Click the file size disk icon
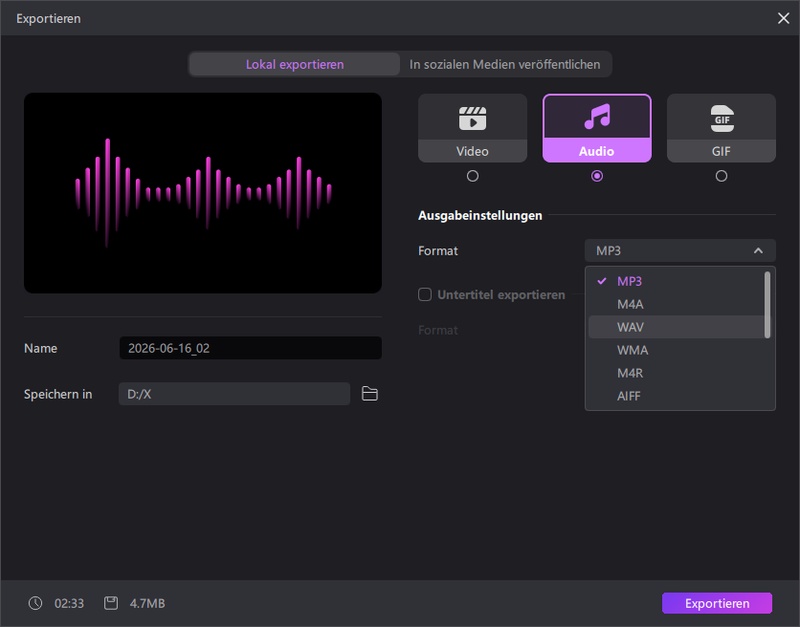This screenshot has height=627, width=800. coord(111,603)
